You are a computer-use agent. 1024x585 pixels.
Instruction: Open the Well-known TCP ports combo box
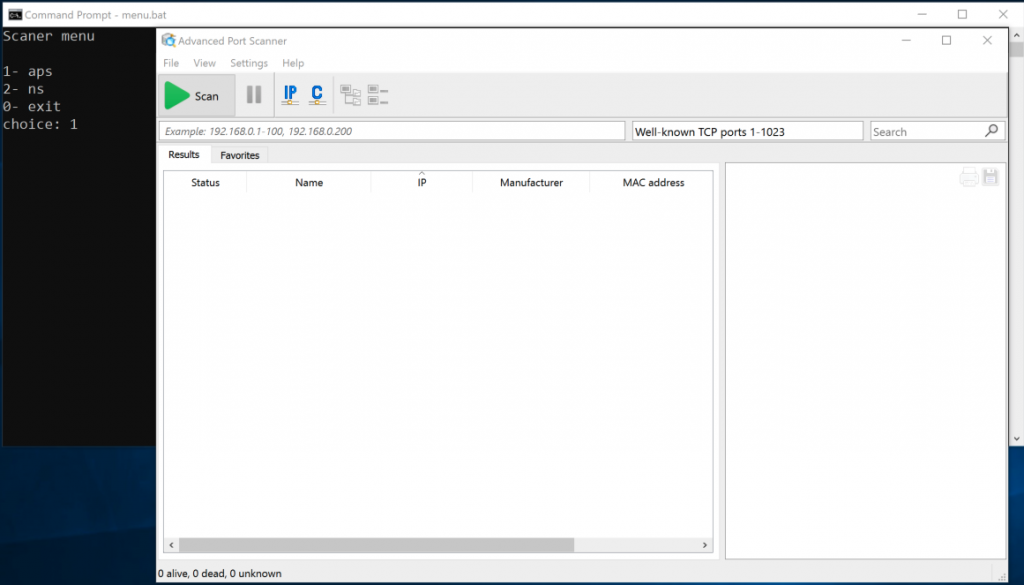pos(748,131)
